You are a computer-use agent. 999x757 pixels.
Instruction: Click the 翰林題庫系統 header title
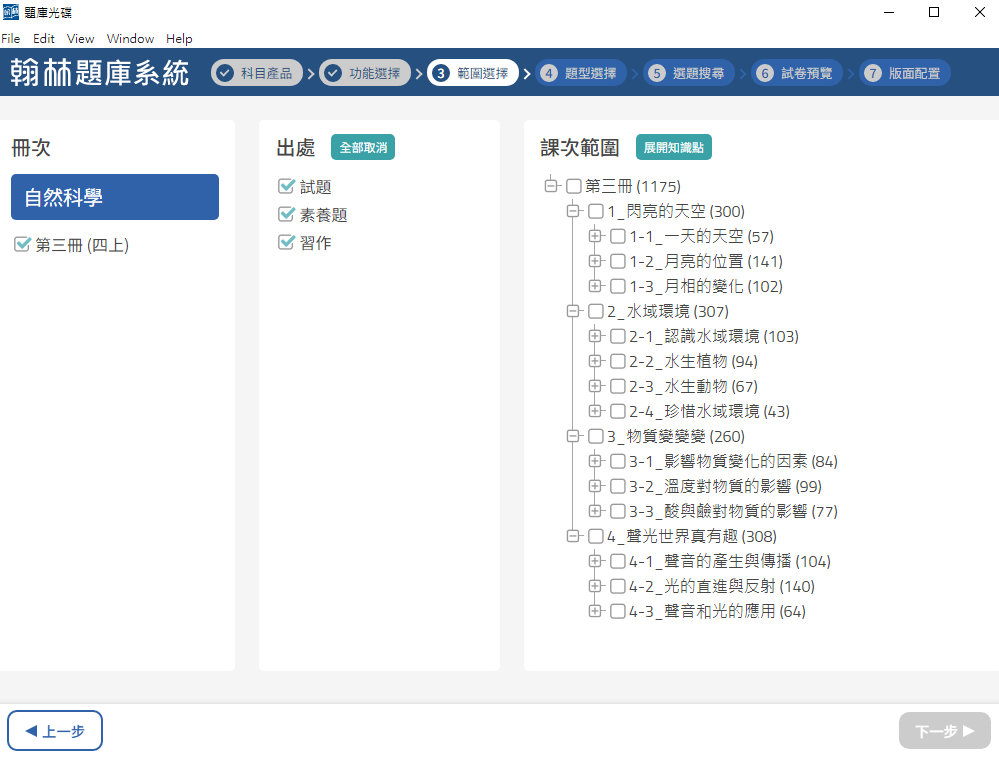click(99, 73)
